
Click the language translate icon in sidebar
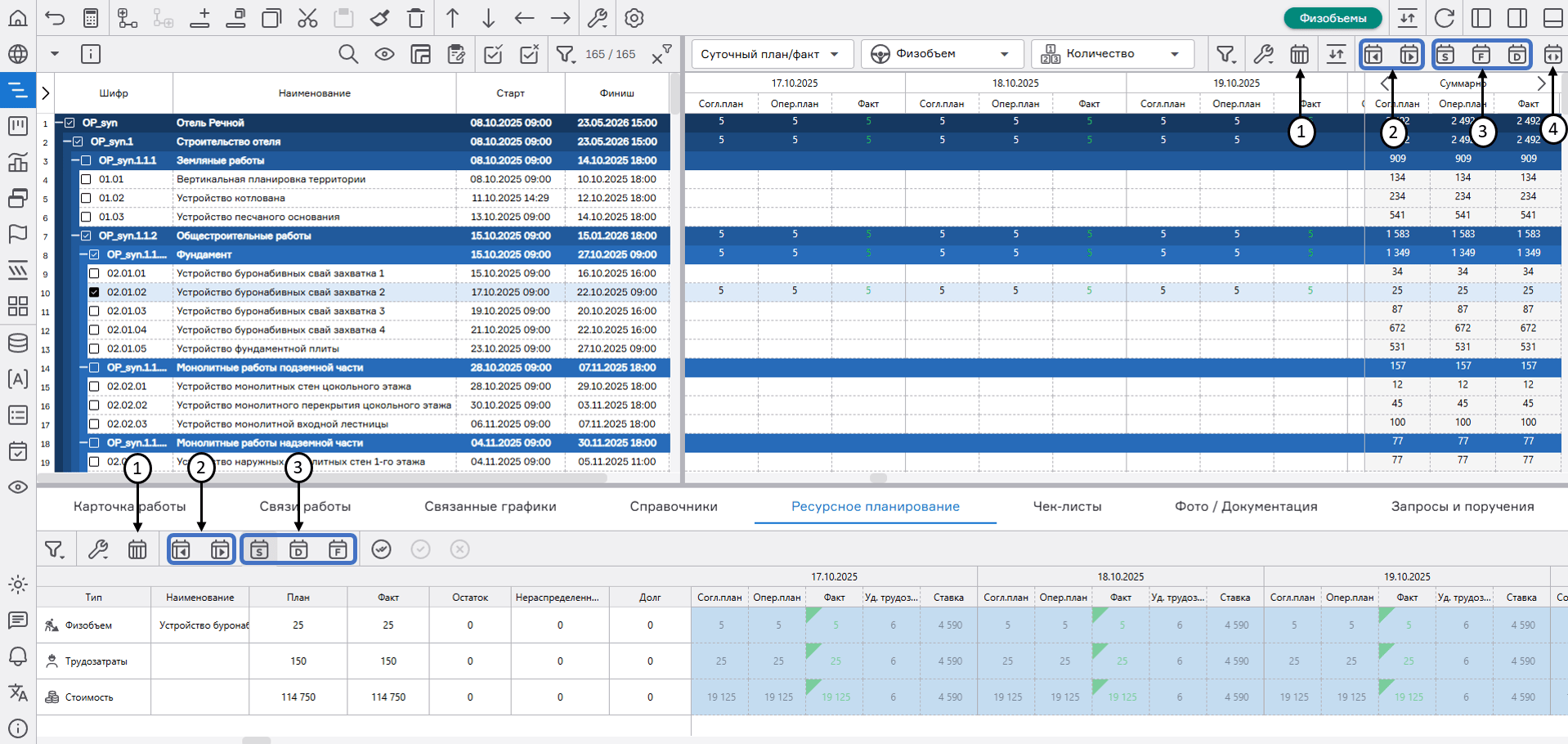[17, 692]
